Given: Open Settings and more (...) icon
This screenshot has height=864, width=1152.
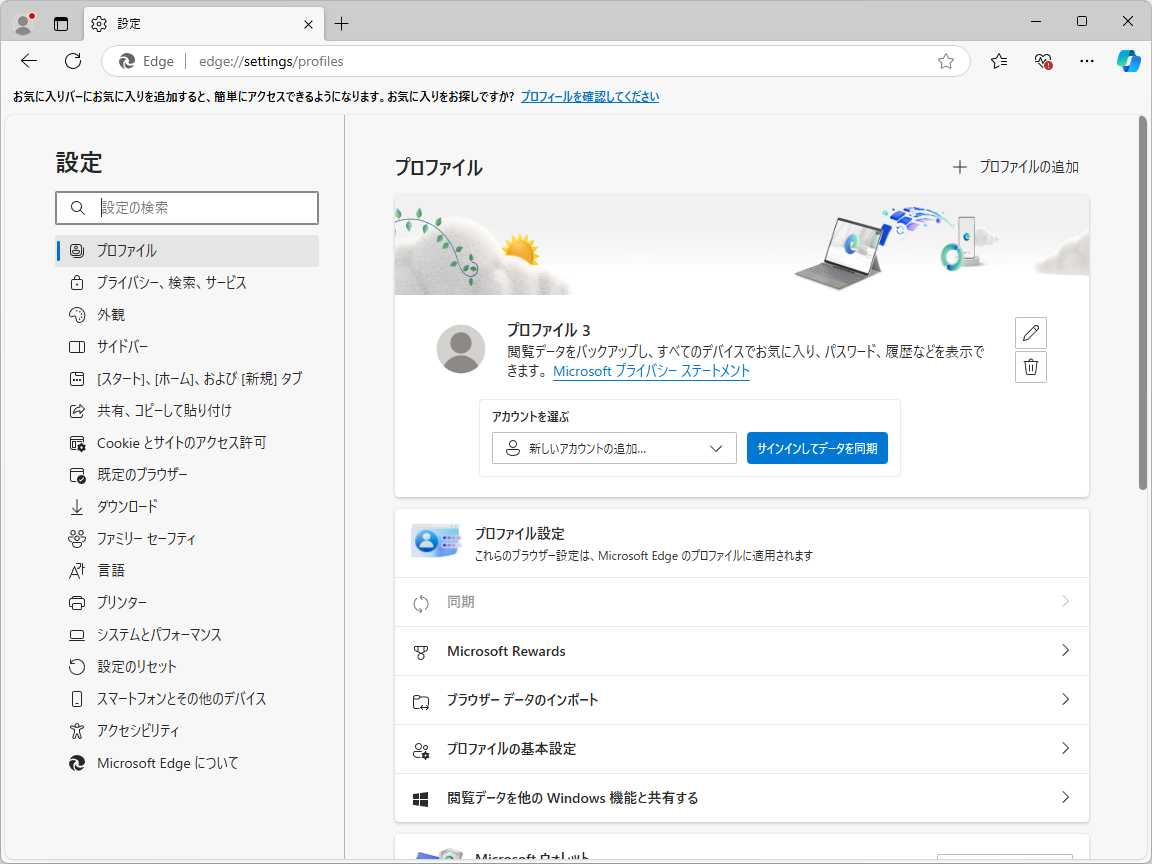Looking at the screenshot, I should tap(1086, 61).
